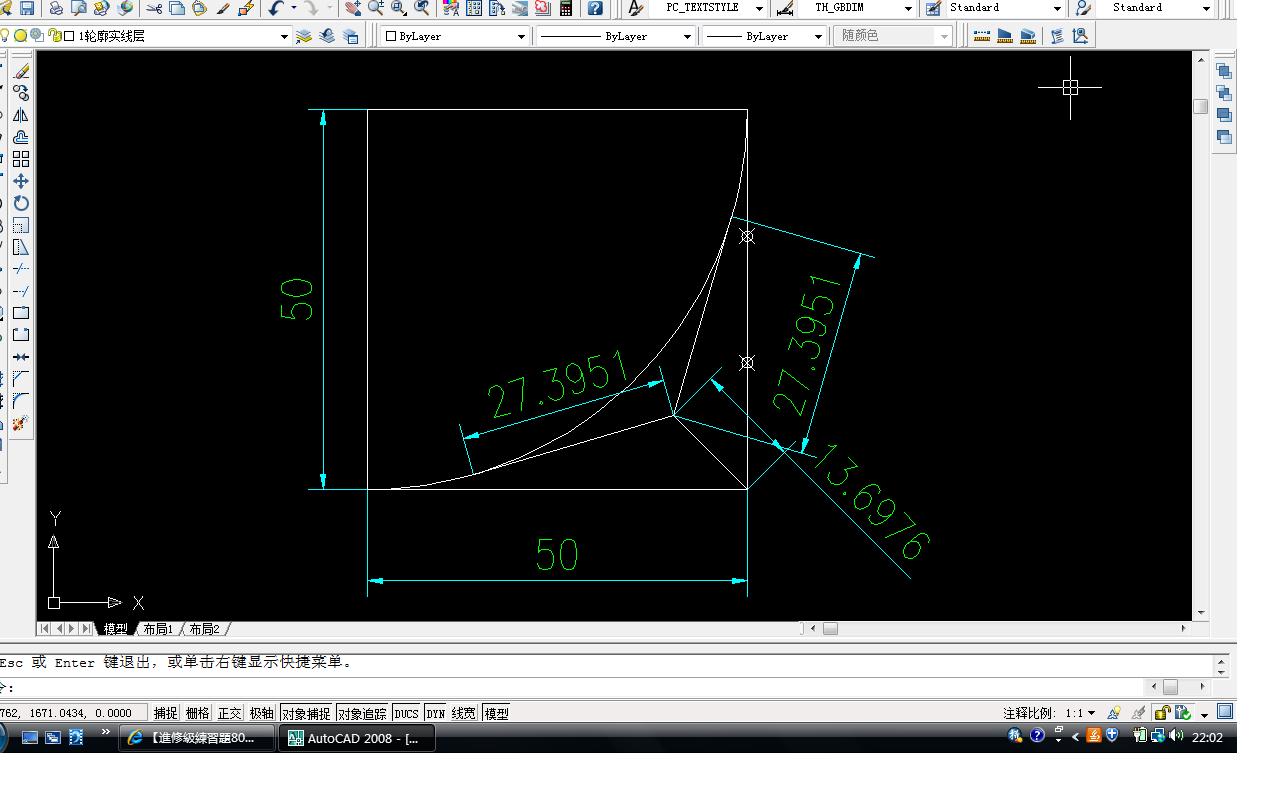
Task: Toggle the toolbar lock icon in status bar
Action: tap(1161, 713)
